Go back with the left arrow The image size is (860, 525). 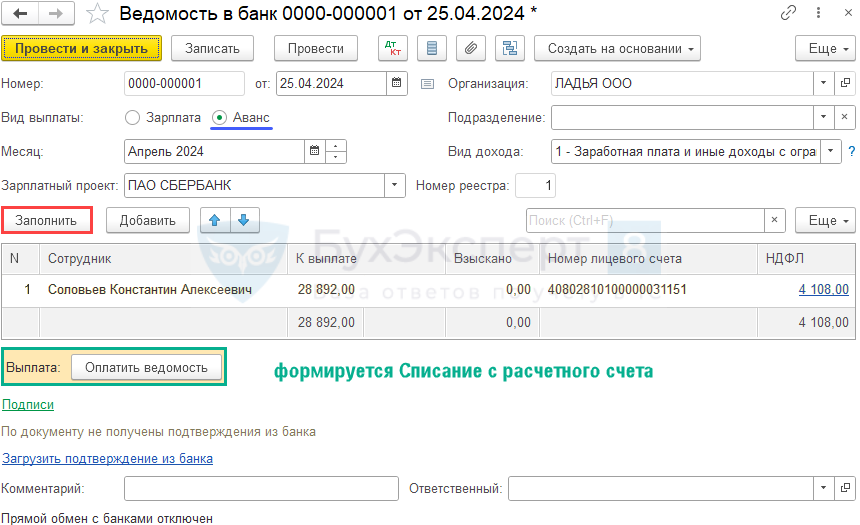[20, 14]
